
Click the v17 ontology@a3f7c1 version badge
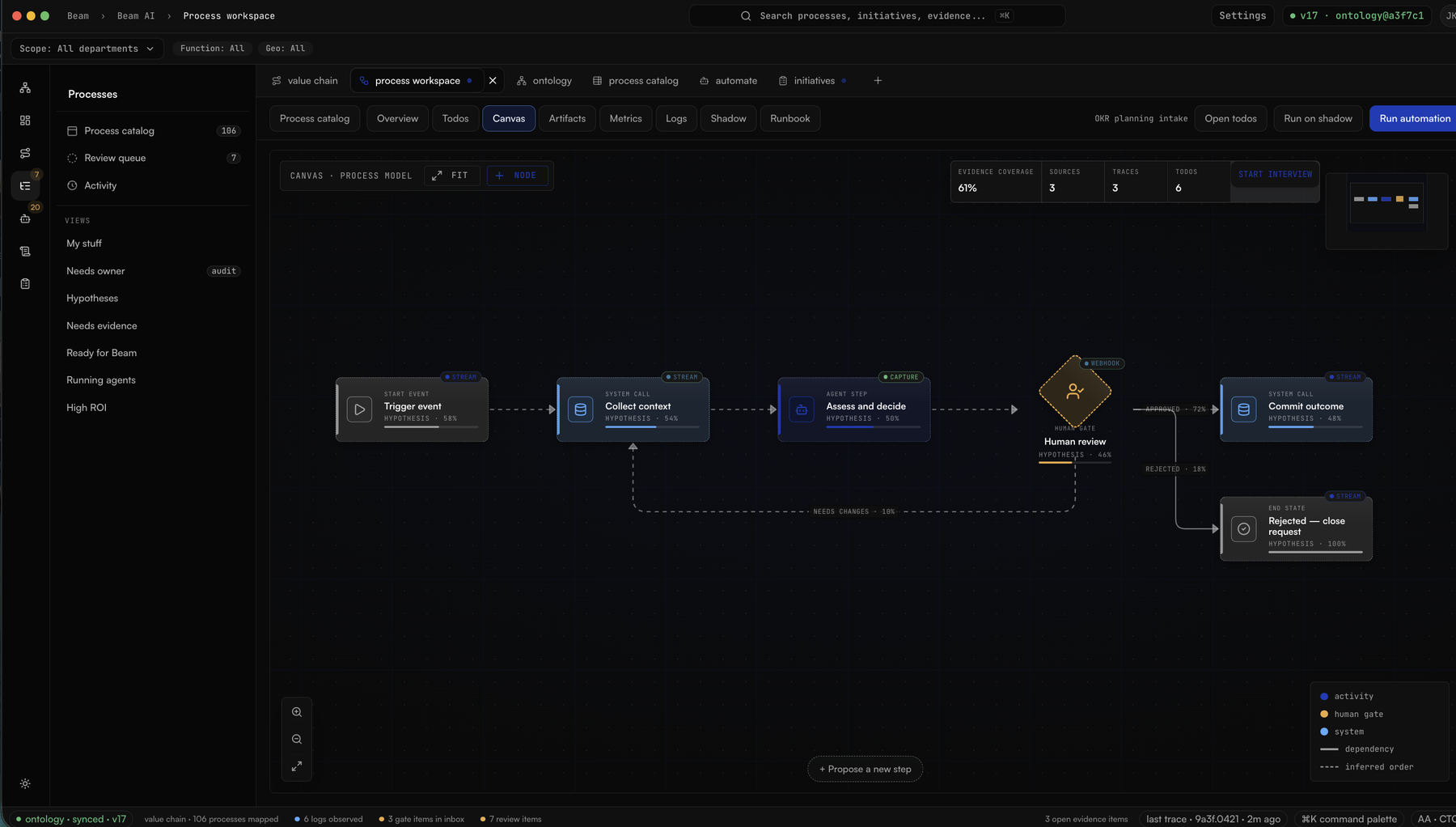tap(1357, 15)
